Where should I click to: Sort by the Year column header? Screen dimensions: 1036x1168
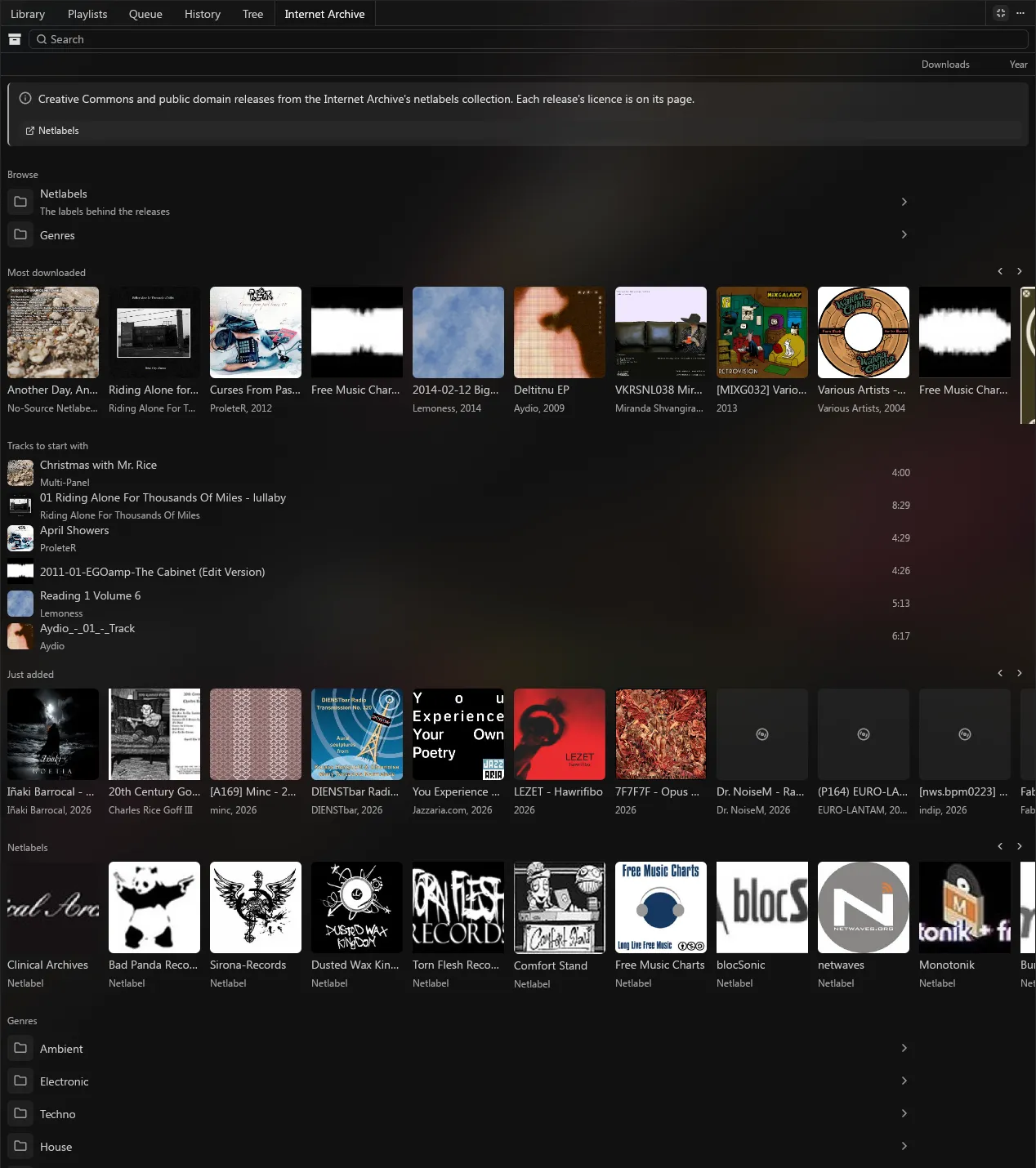coord(1018,65)
